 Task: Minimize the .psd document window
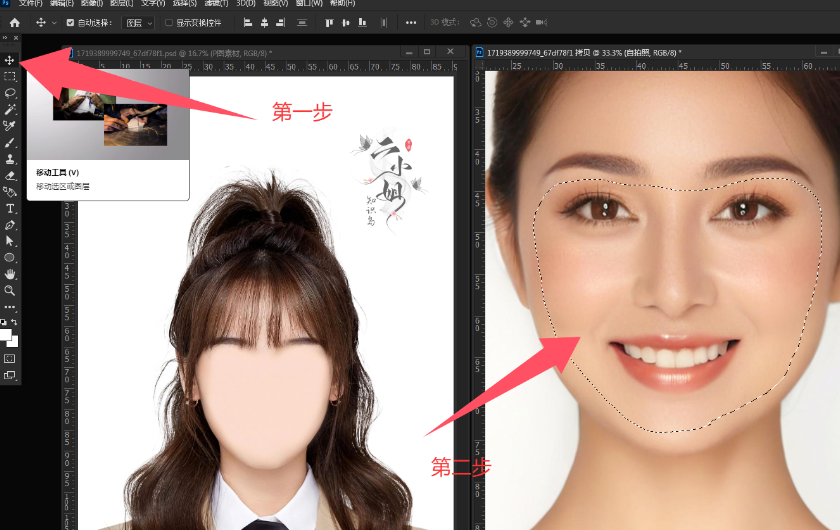409,52
